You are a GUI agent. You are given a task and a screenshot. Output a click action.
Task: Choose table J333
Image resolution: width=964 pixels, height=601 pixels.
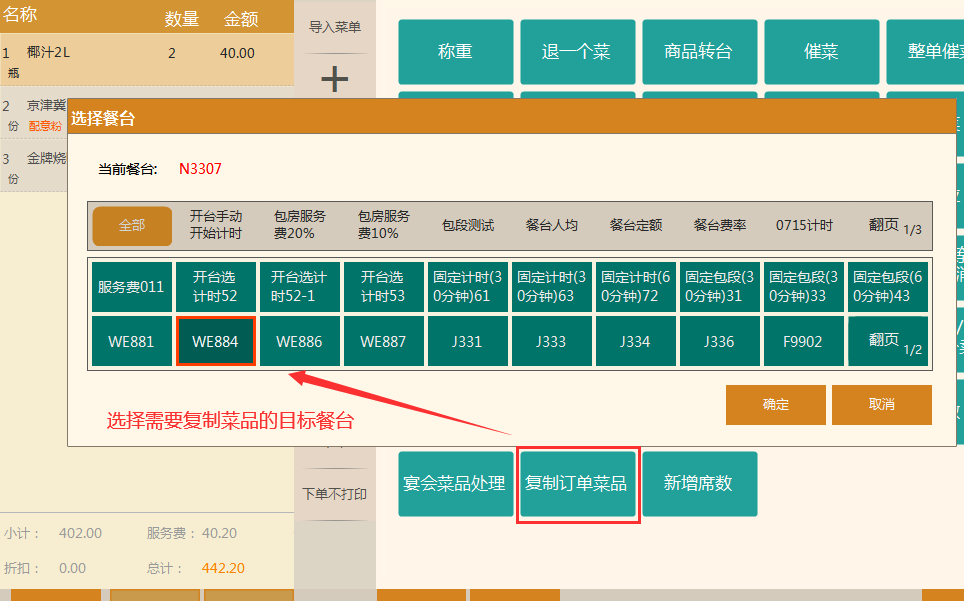tap(551, 341)
